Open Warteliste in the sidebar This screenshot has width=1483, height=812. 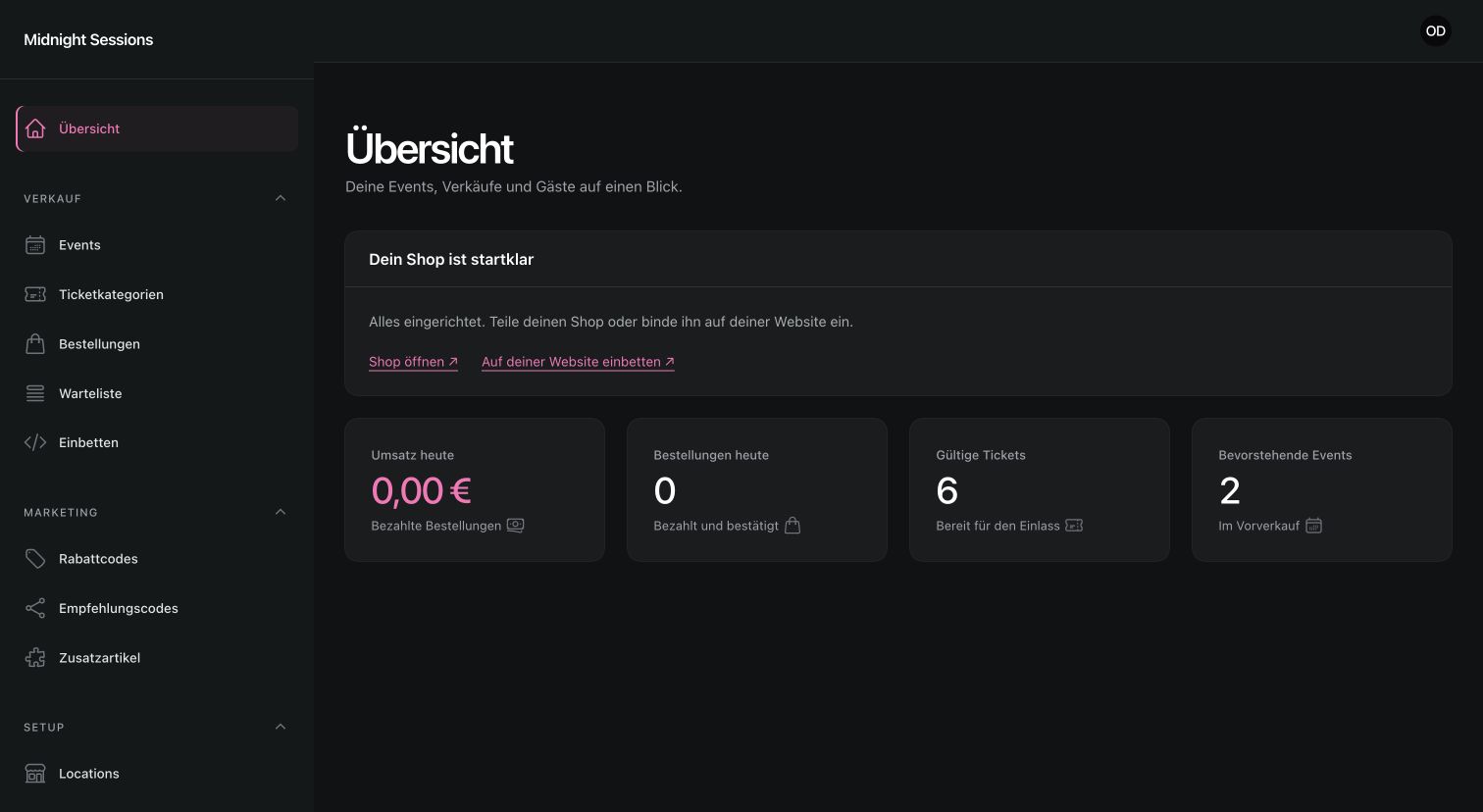(x=157, y=393)
